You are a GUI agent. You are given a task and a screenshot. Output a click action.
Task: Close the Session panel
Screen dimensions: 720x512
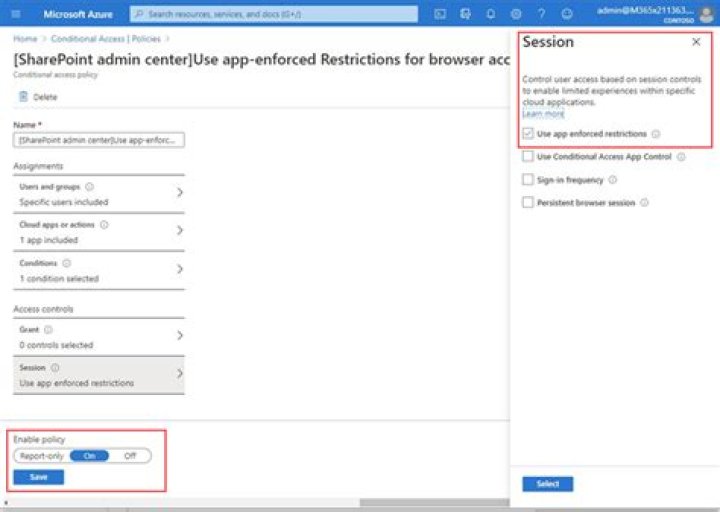pyautogui.click(x=696, y=42)
